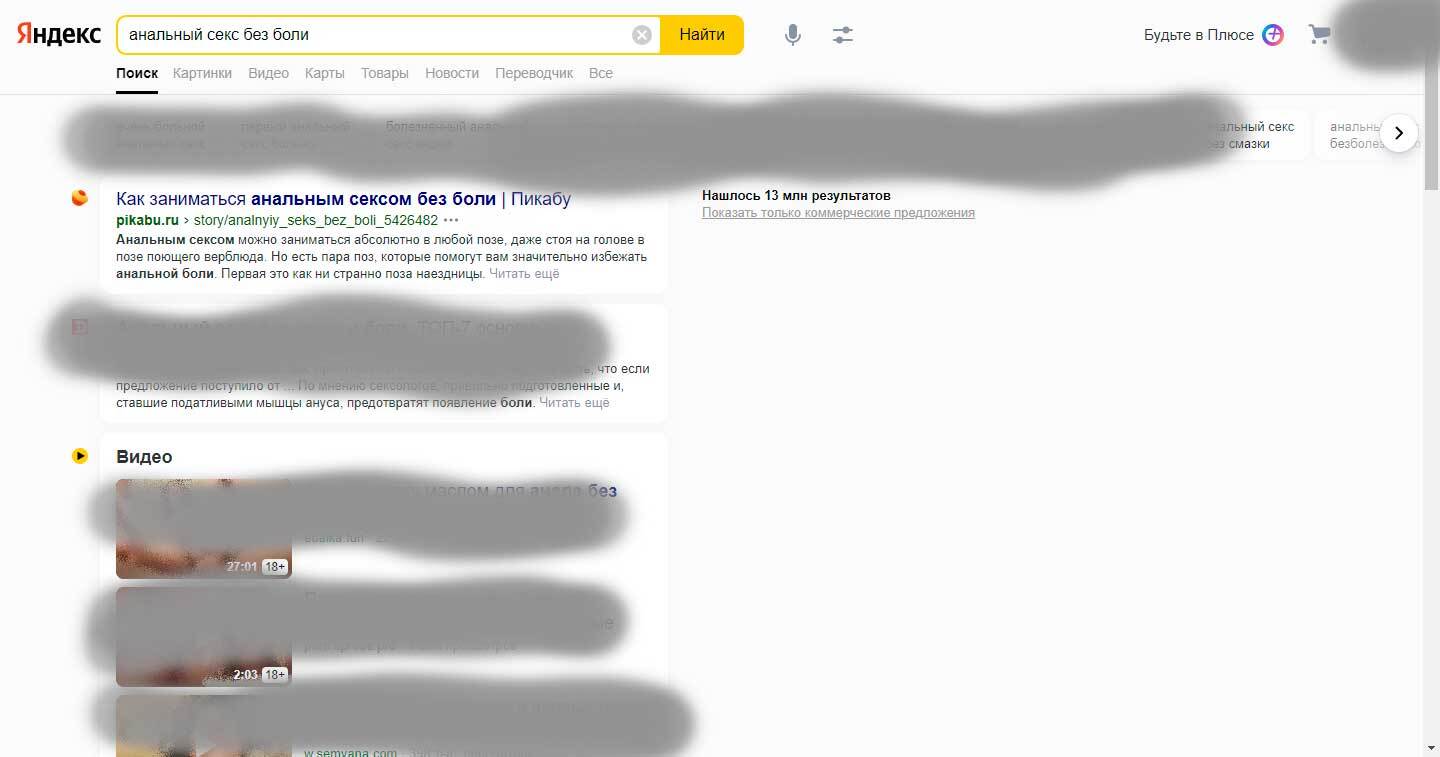Click the Yandex Plus round icon
The image size is (1440, 757).
pyautogui.click(x=1273, y=35)
